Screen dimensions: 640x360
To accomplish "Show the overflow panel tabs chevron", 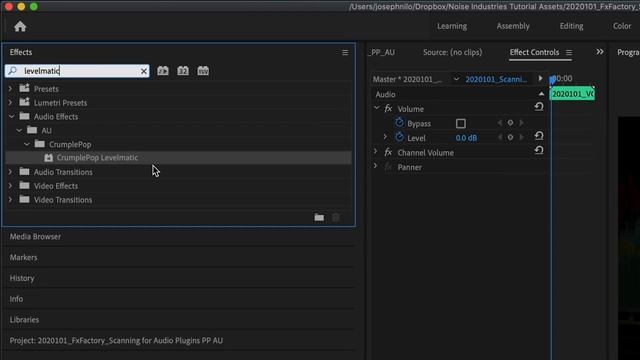I will (600, 52).
